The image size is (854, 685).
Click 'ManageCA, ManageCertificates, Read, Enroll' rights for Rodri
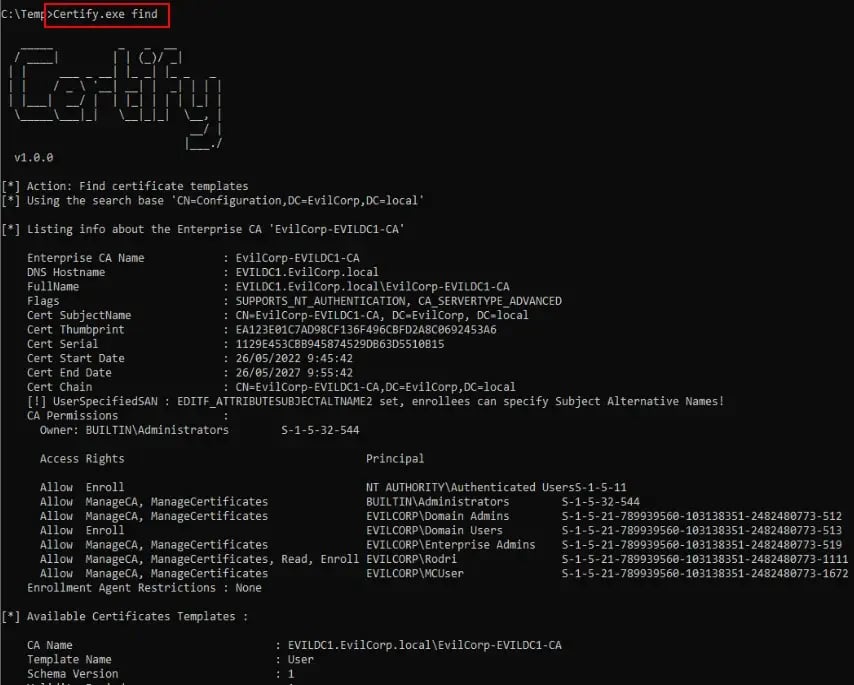(222, 559)
